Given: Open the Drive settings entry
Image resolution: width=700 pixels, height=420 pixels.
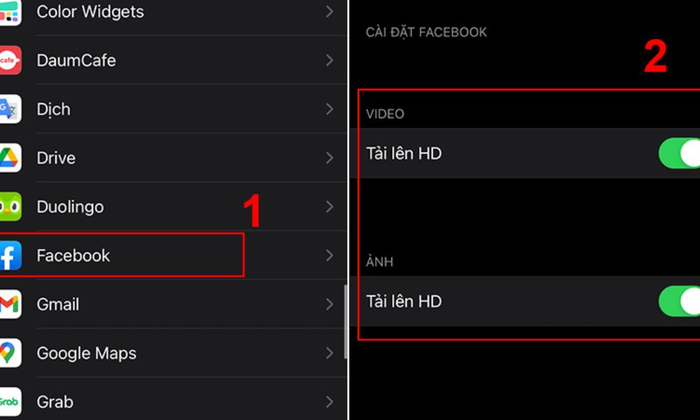Looking at the screenshot, I should coord(173,158).
